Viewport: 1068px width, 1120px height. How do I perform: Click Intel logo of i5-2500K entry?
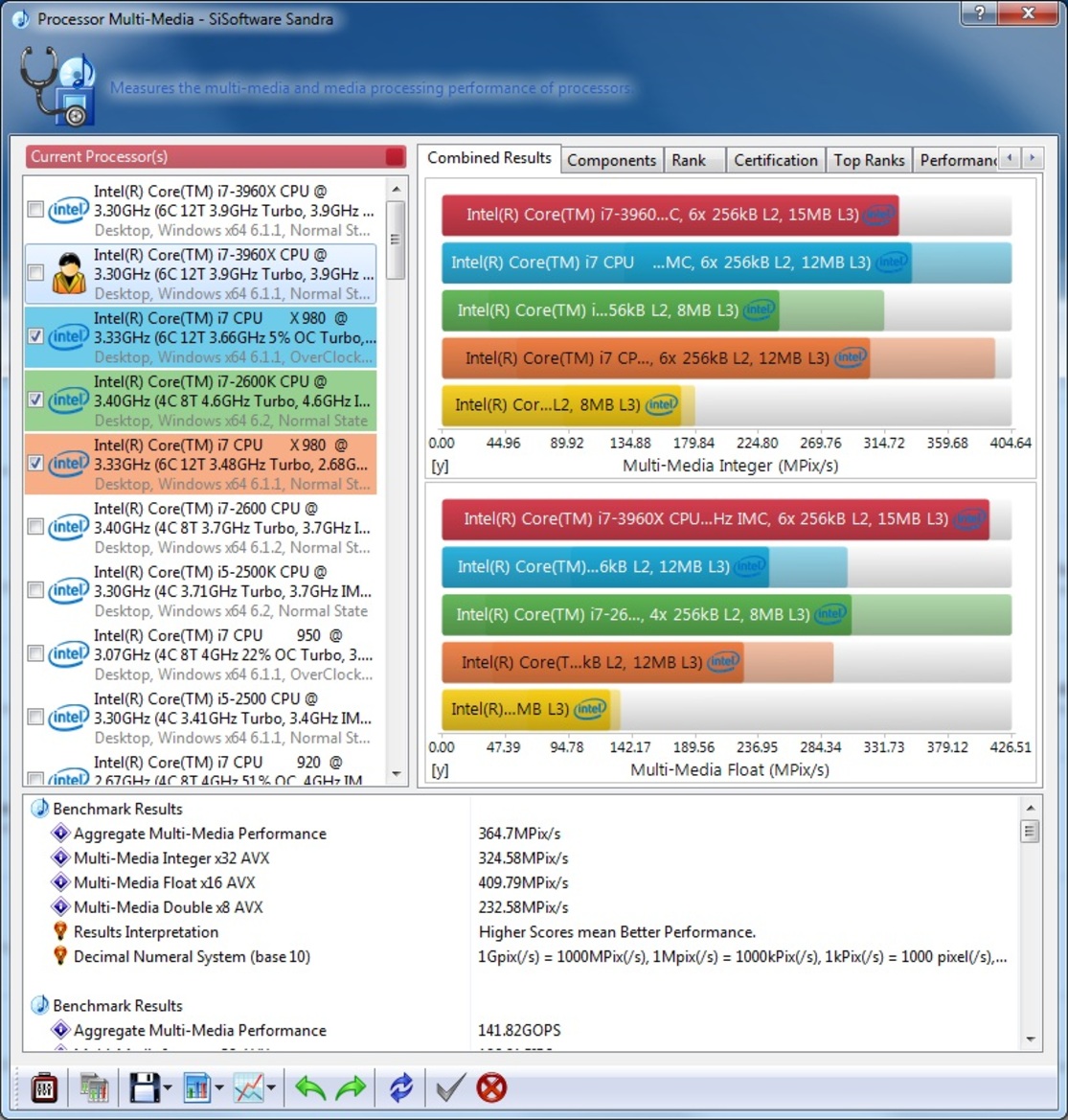[69, 590]
